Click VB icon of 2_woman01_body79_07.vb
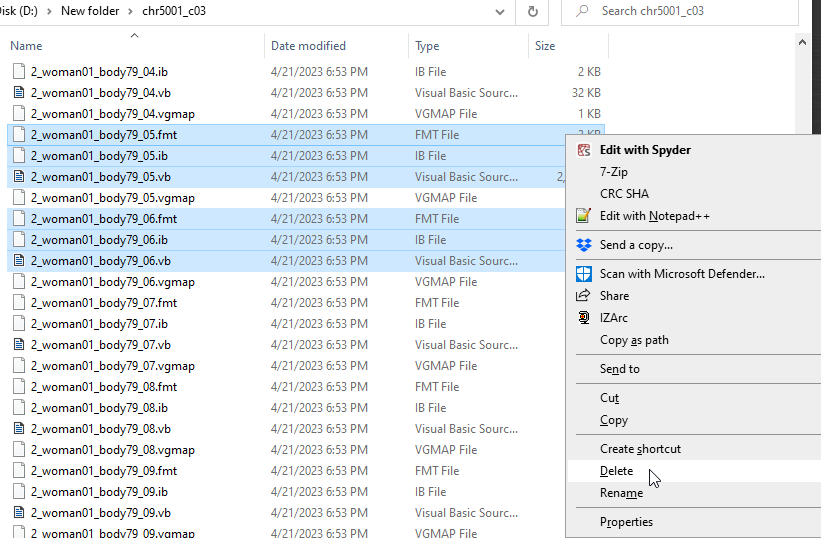This screenshot has height=538, width=821. [19, 345]
